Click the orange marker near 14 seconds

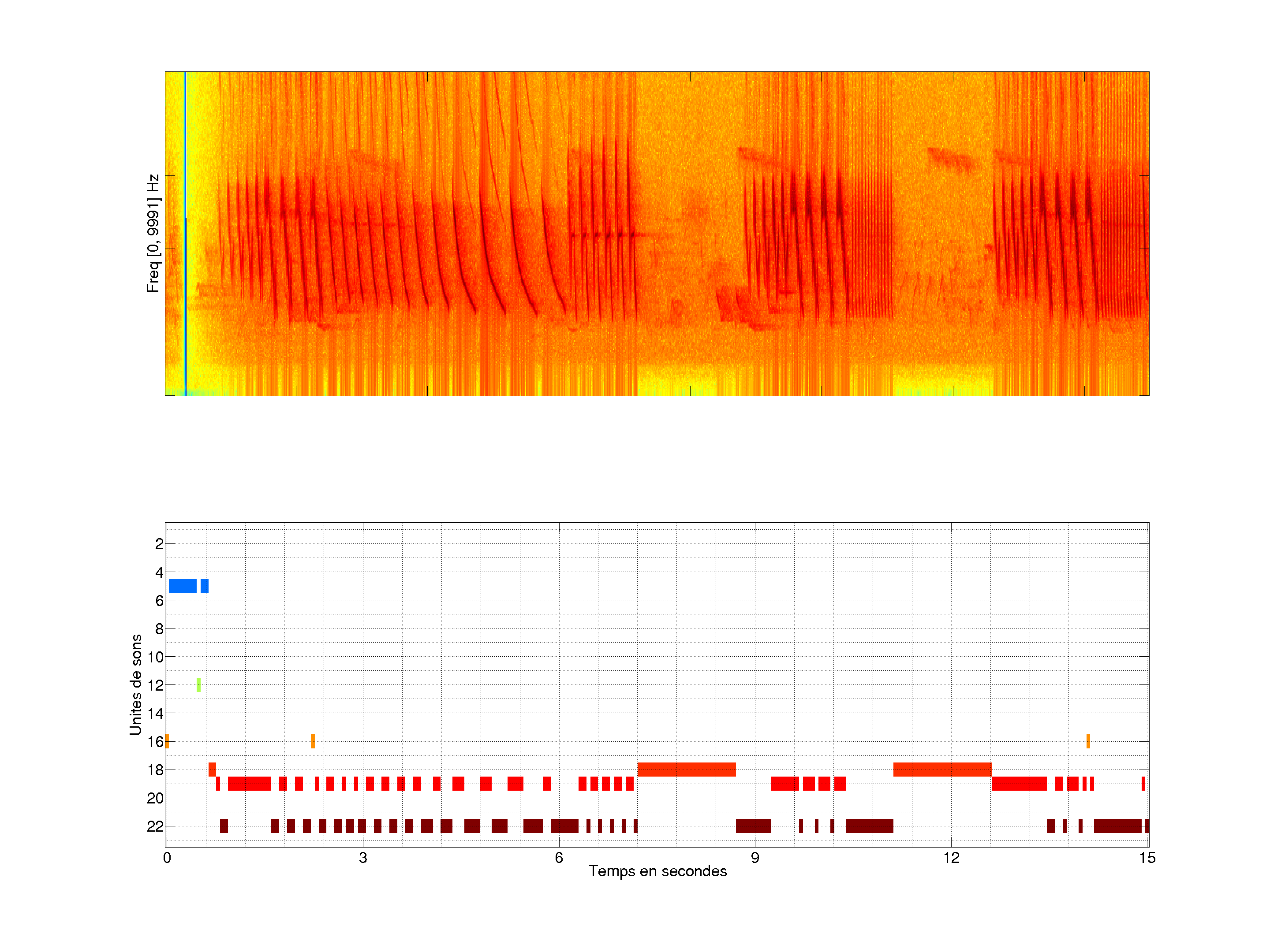tap(1088, 741)
